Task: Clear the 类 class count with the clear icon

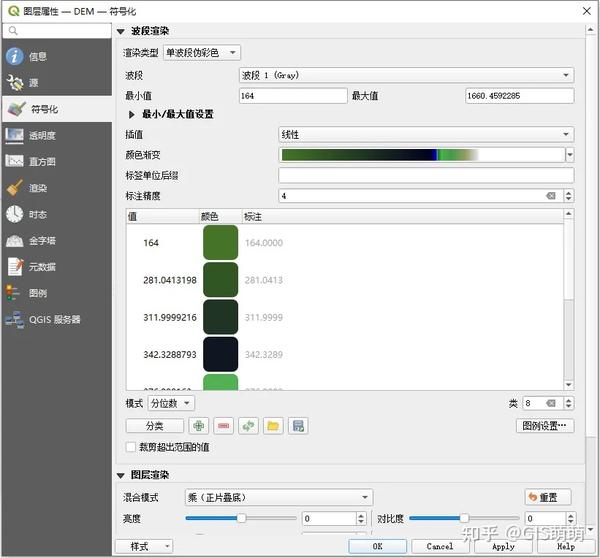Action: pos(551,403)
